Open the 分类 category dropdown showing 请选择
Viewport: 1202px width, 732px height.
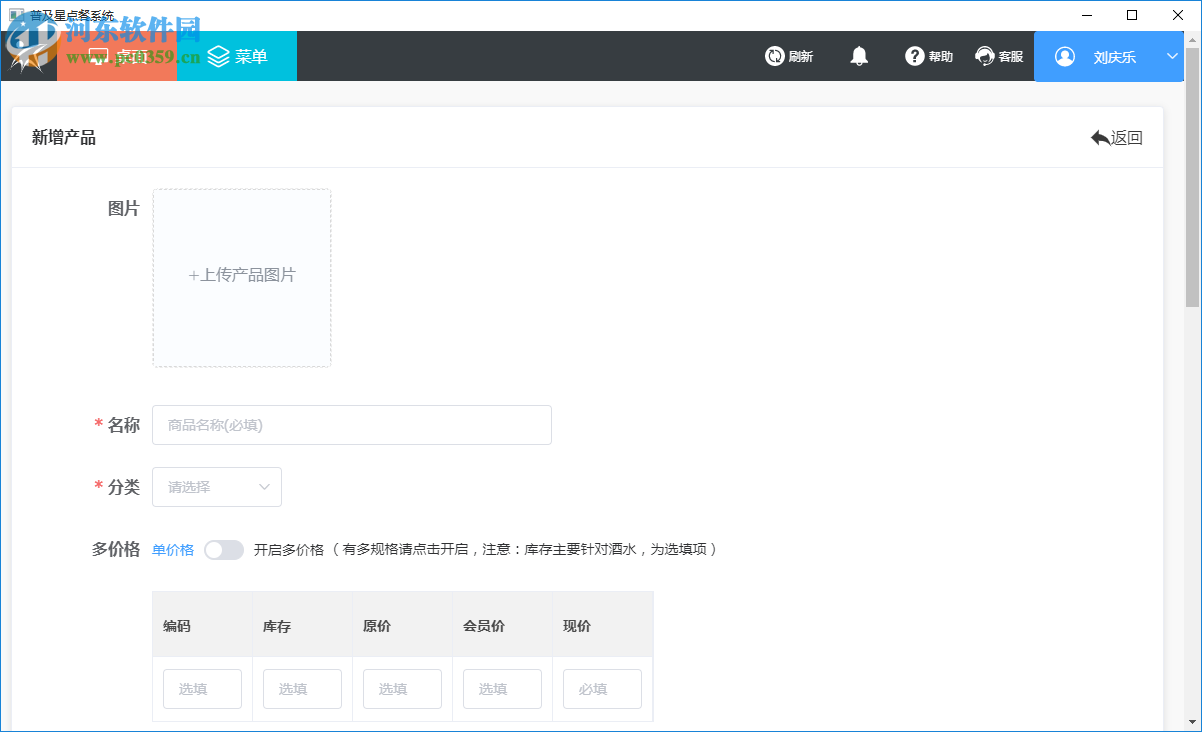(217, 487)
